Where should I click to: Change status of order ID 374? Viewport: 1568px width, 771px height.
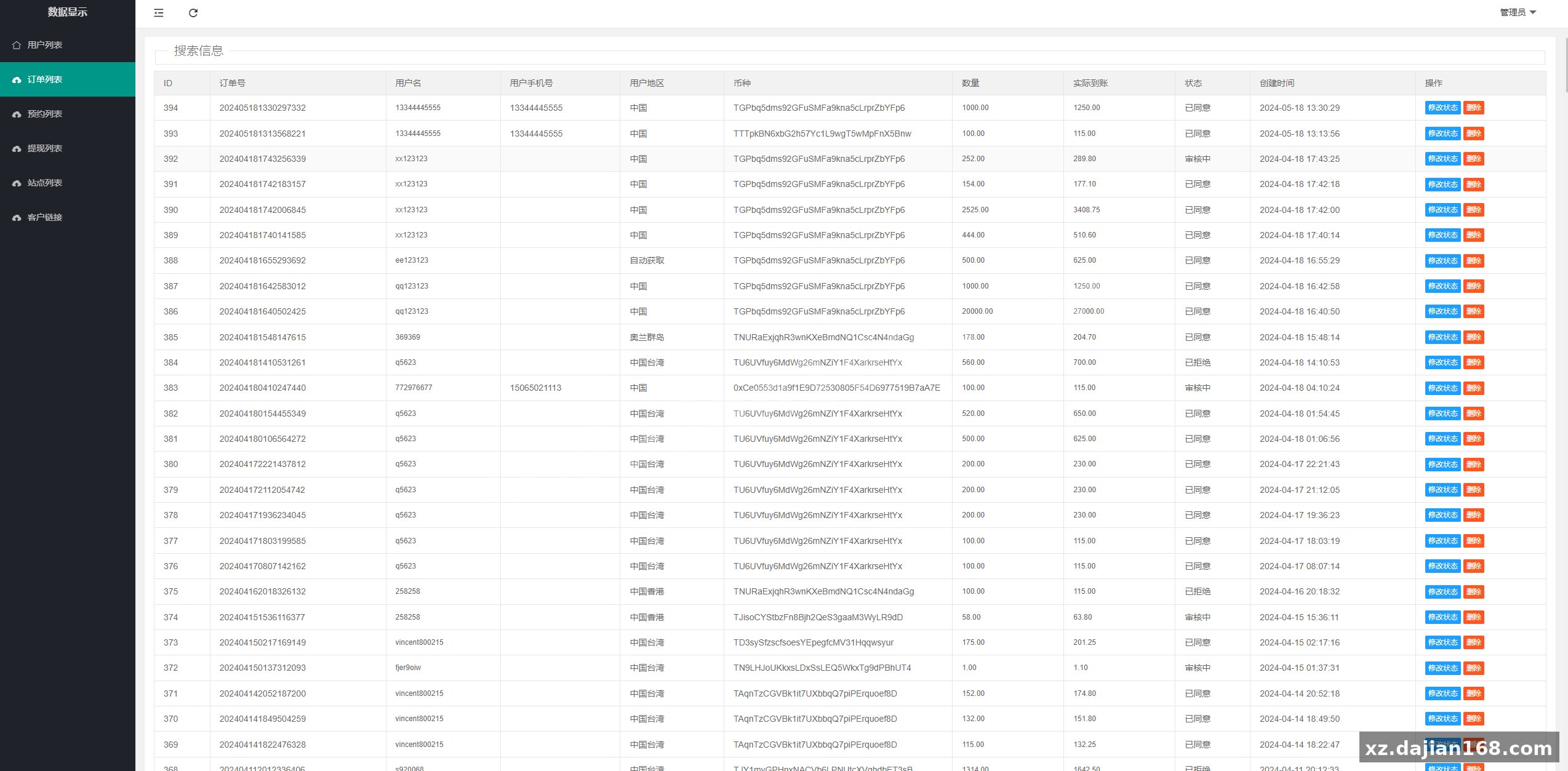1442,617
